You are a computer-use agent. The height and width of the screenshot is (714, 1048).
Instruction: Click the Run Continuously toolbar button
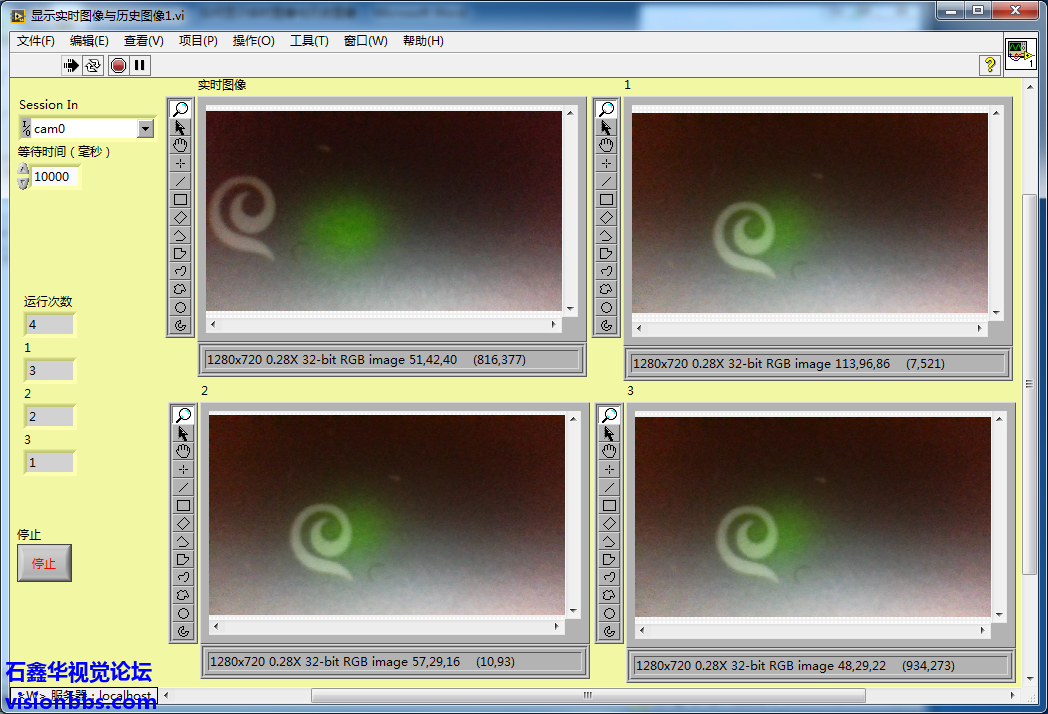point(93,65)
